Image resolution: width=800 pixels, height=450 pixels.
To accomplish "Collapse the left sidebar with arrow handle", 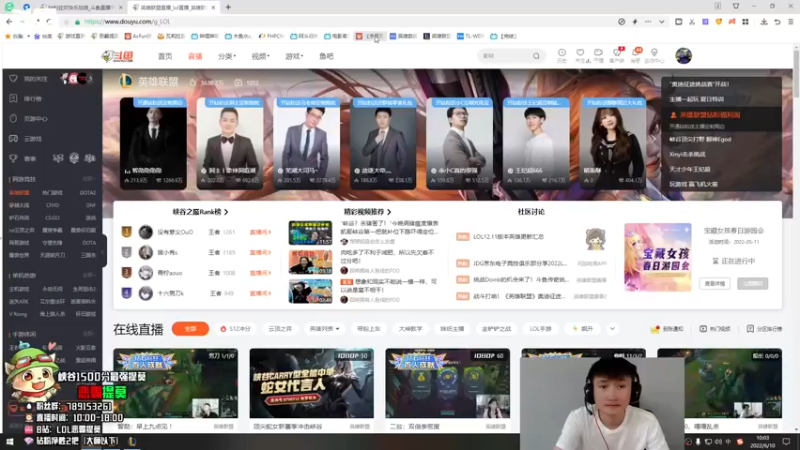I will pyautogui.click(x=103, y=251).
